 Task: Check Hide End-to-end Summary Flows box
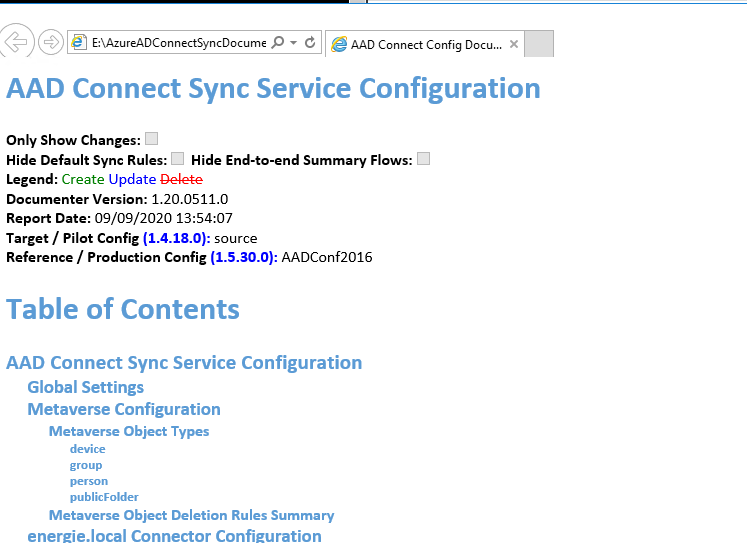(x=424, y=158)
